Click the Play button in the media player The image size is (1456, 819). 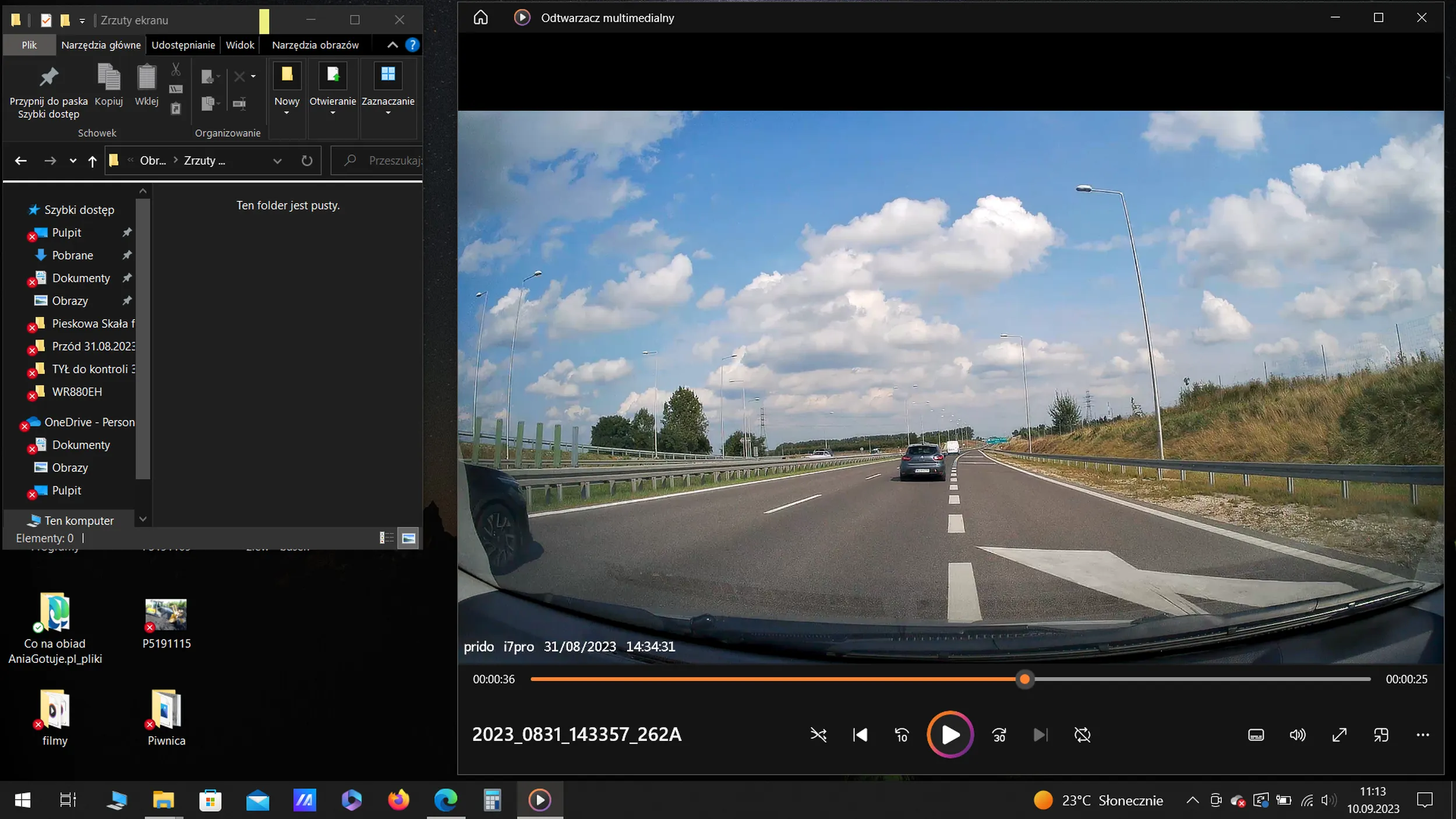(x=949, y=735)
